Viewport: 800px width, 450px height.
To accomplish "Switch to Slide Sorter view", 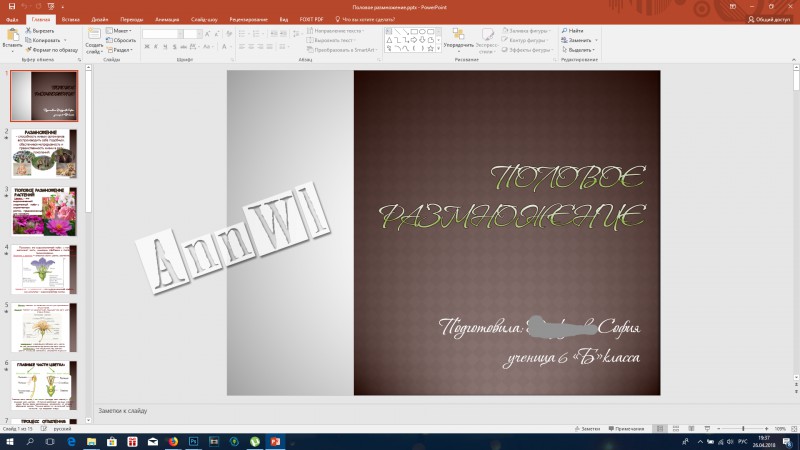I will [x=676, y=429].
